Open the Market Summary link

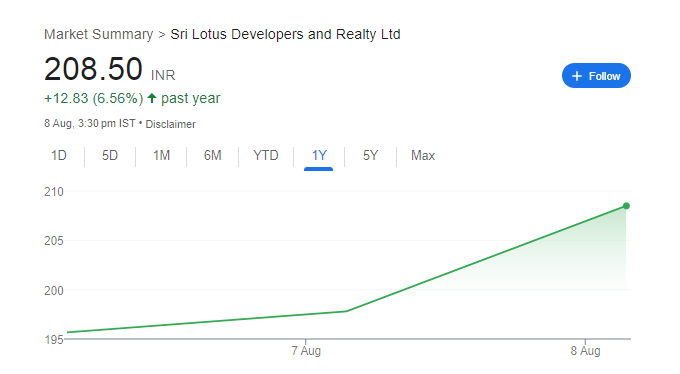[98, 34]
